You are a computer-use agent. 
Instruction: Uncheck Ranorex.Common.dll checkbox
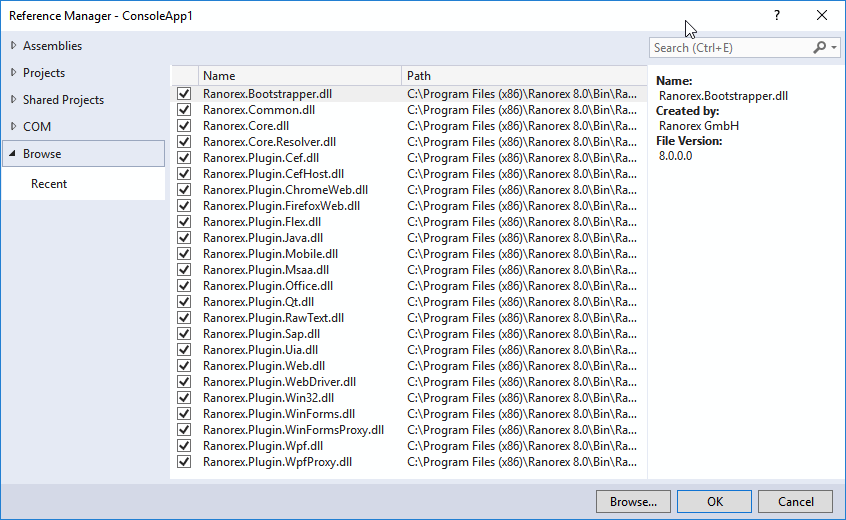point(184,110)
